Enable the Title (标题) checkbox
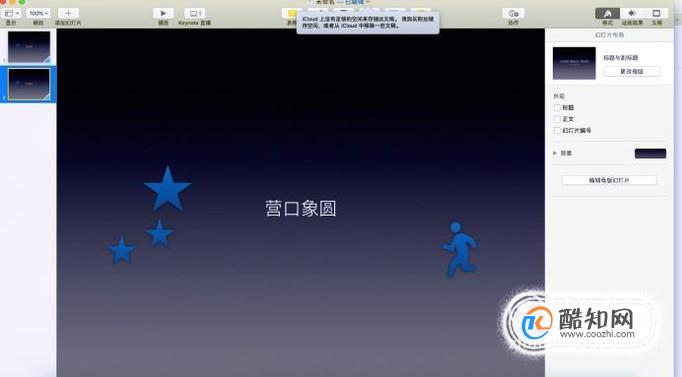682x377 pixels. [557, 107]
